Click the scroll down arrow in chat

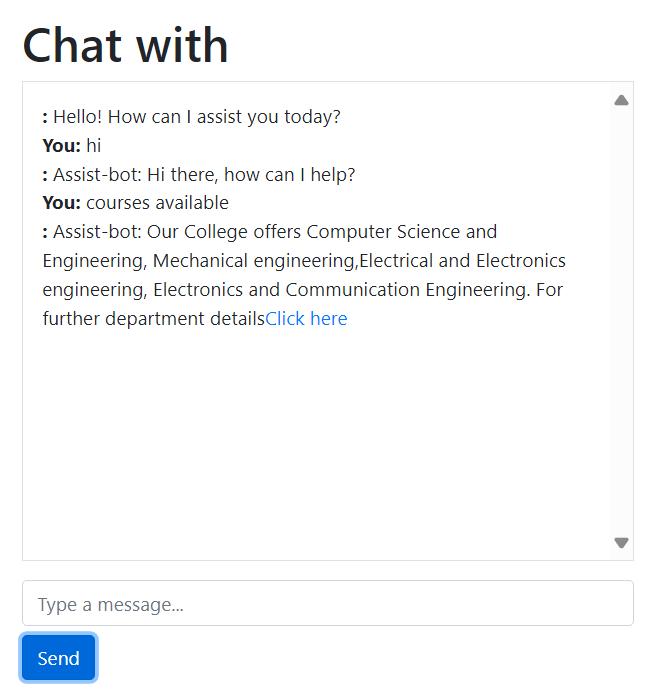point(621,543)
